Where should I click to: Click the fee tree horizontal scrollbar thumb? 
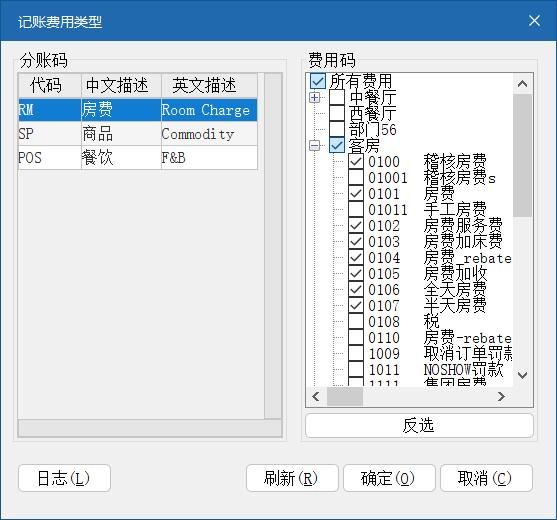point(345,396)
